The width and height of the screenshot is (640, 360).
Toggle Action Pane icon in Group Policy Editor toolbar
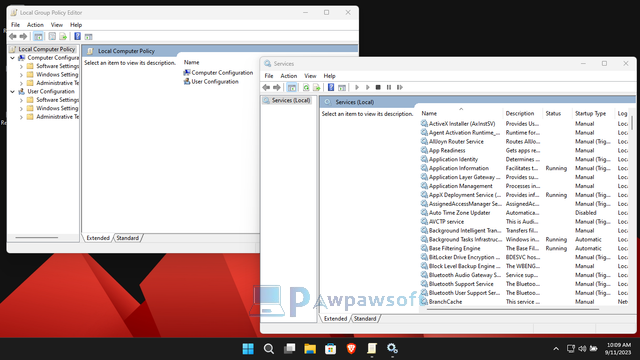tap(89, 36)
